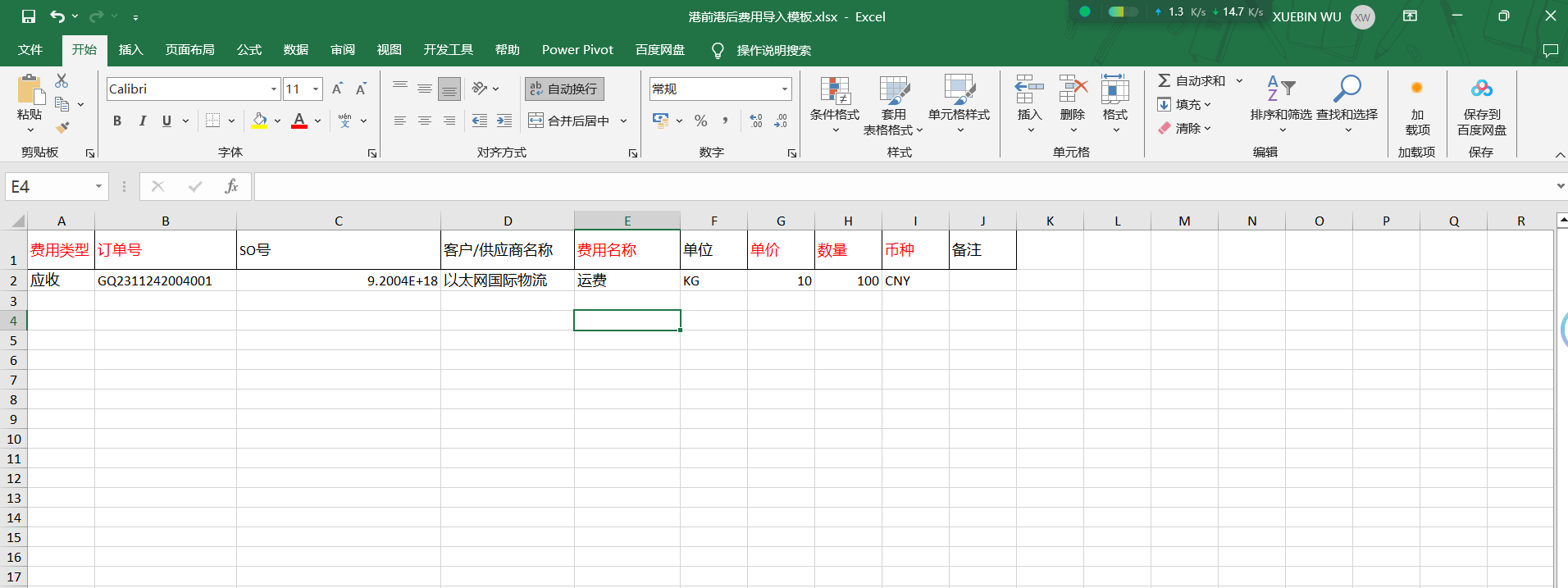
Task: Click accounting number format icon
Action: (661, 121)
